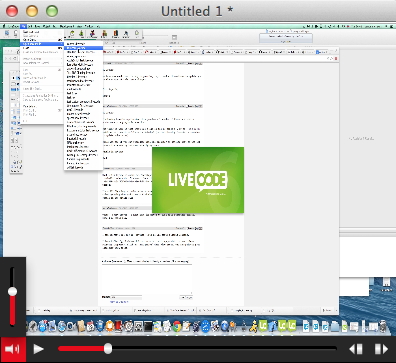Image resolution: width=396 pixels, height=363 pixels.
Task: Click the playback progress slider thumb
Action: click(x=108, y=349)
